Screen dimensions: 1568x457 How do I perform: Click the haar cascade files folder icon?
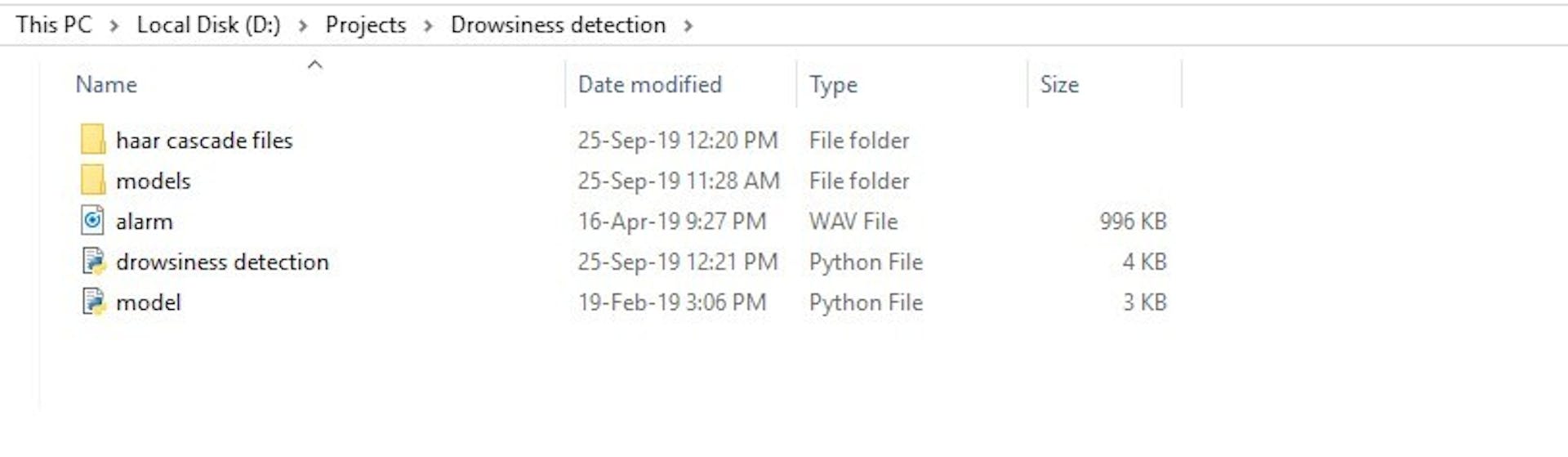(x=93, y=140)
